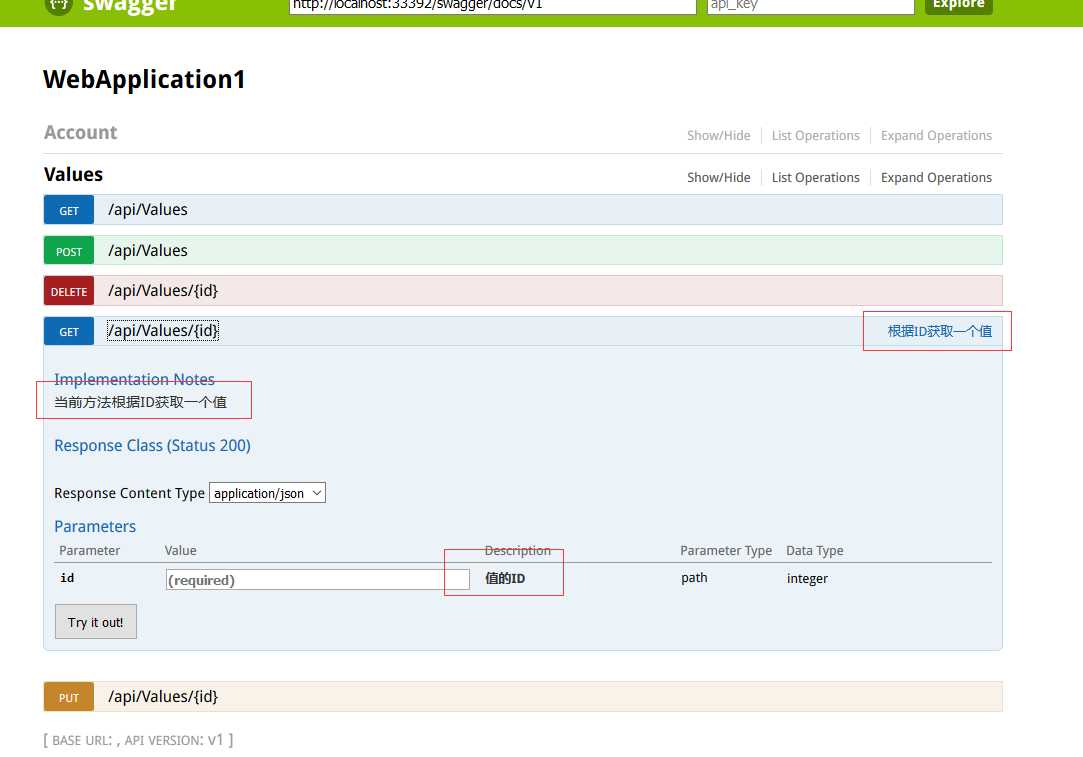Collapse the Values section heading
1083x757 pixels.
(73, 174)
